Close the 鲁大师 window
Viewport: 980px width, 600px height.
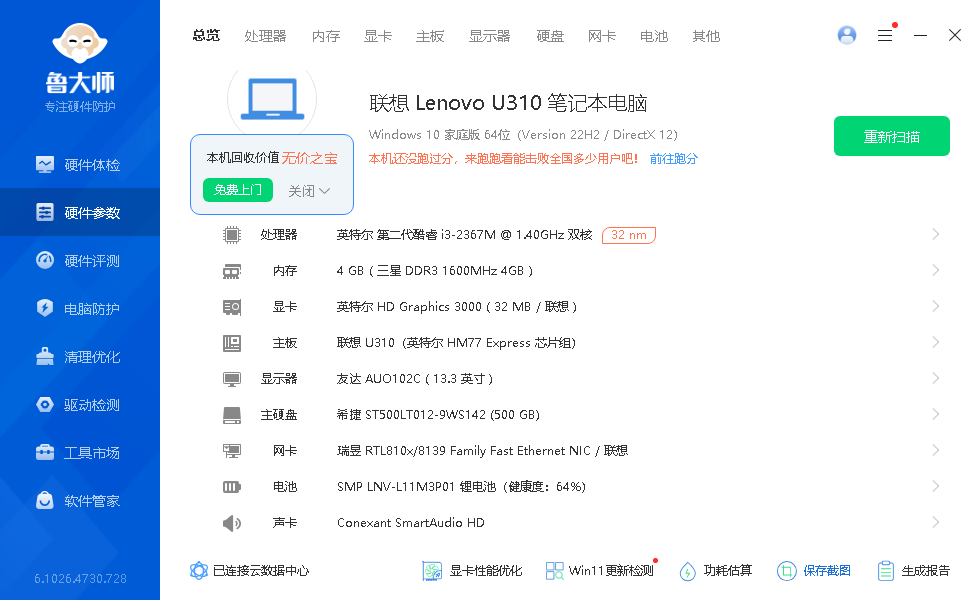point(954,36)
